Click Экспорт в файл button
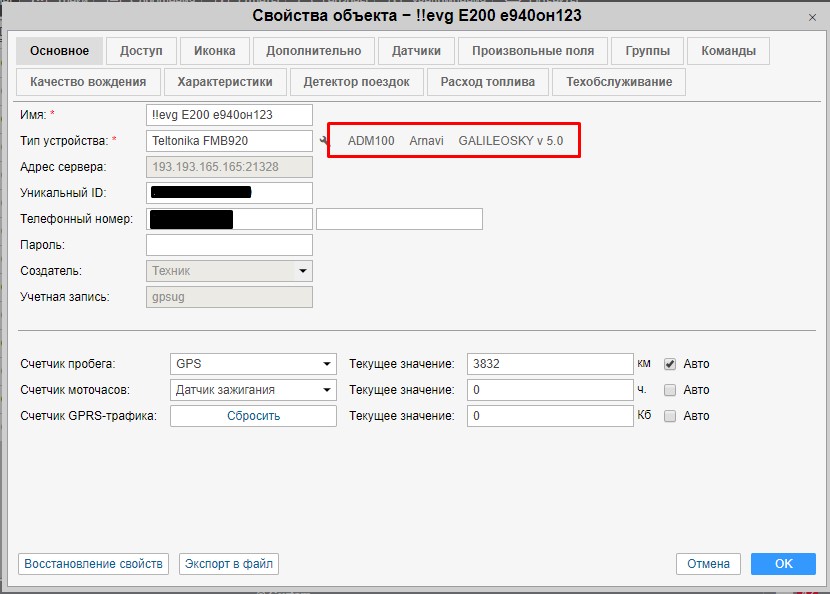Image resolution: width=830 pixels, height=594 pixels. point(229,564)
